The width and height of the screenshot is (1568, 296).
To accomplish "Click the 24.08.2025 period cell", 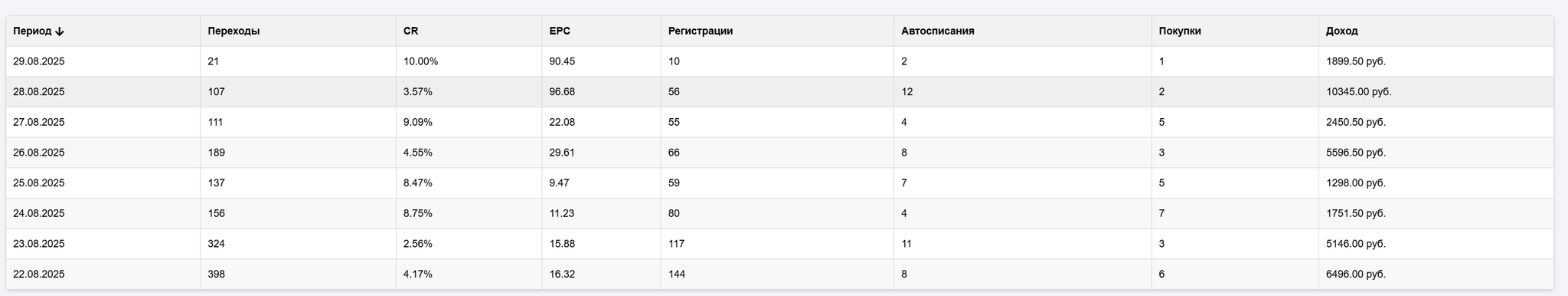I will (39, 214).
